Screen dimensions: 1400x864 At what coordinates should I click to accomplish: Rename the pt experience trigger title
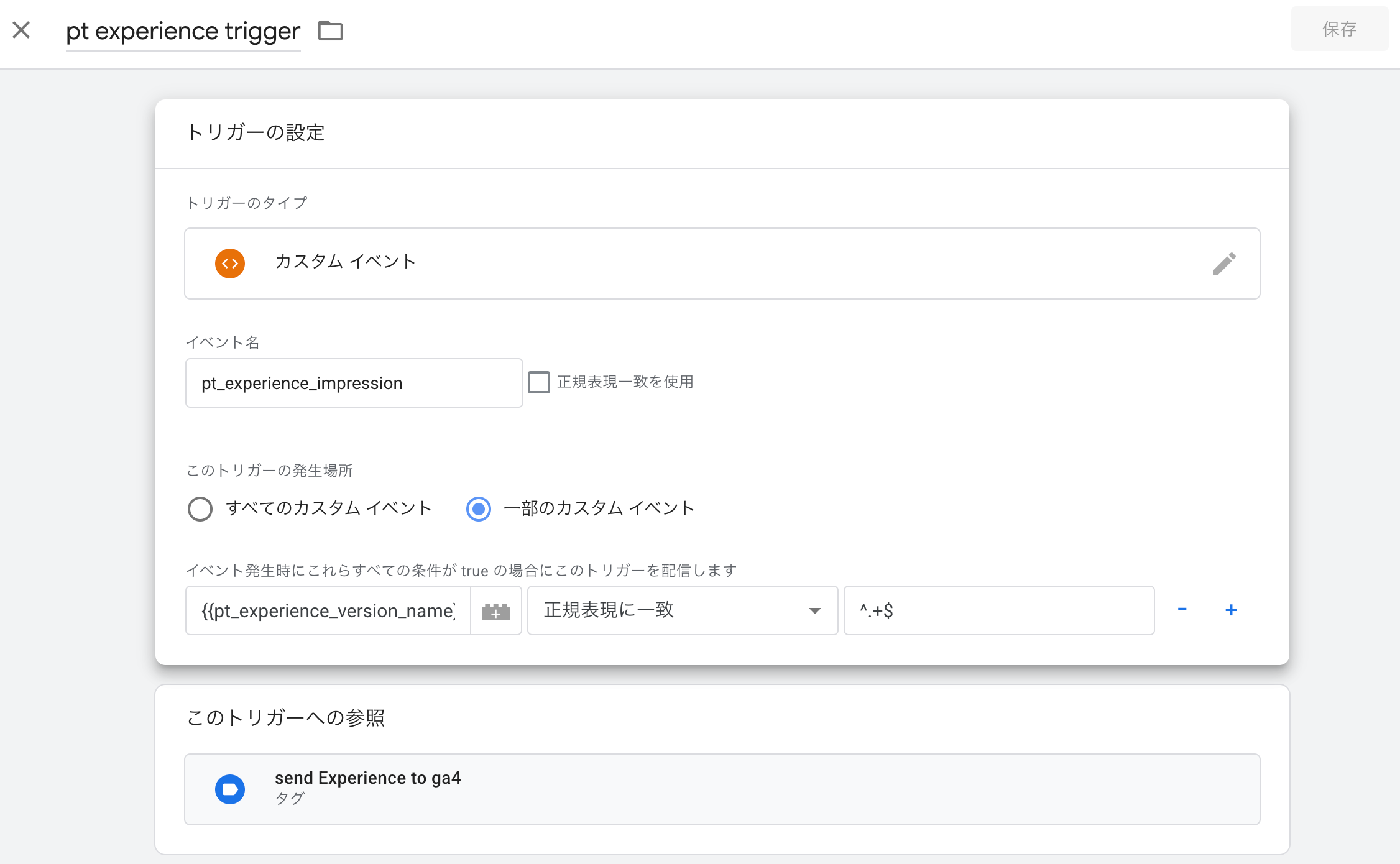(x=183, y=31)
